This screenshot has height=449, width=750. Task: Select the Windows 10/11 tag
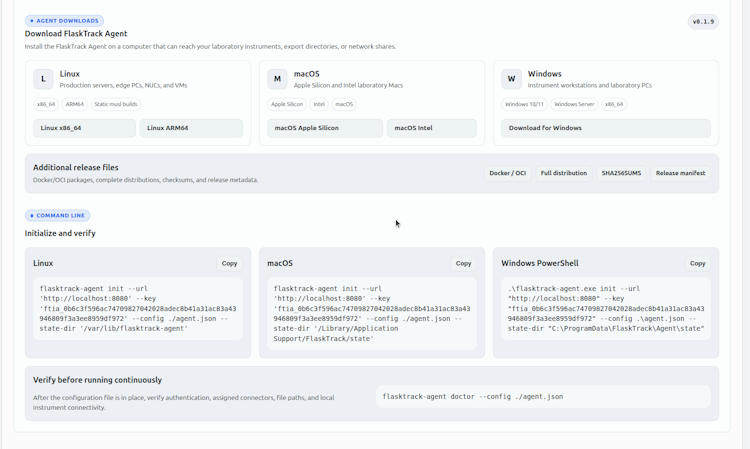tap(524, 104)
